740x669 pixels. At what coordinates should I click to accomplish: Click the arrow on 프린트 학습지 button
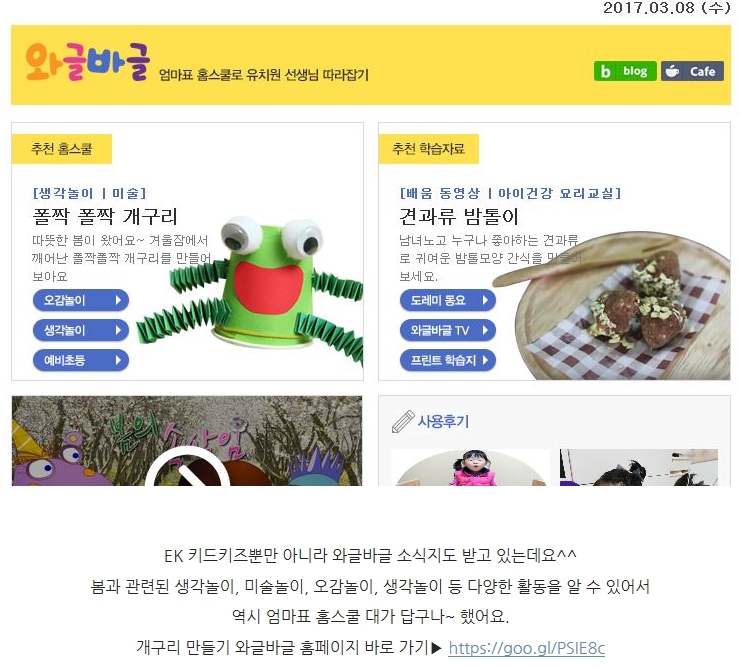(485, 360)
